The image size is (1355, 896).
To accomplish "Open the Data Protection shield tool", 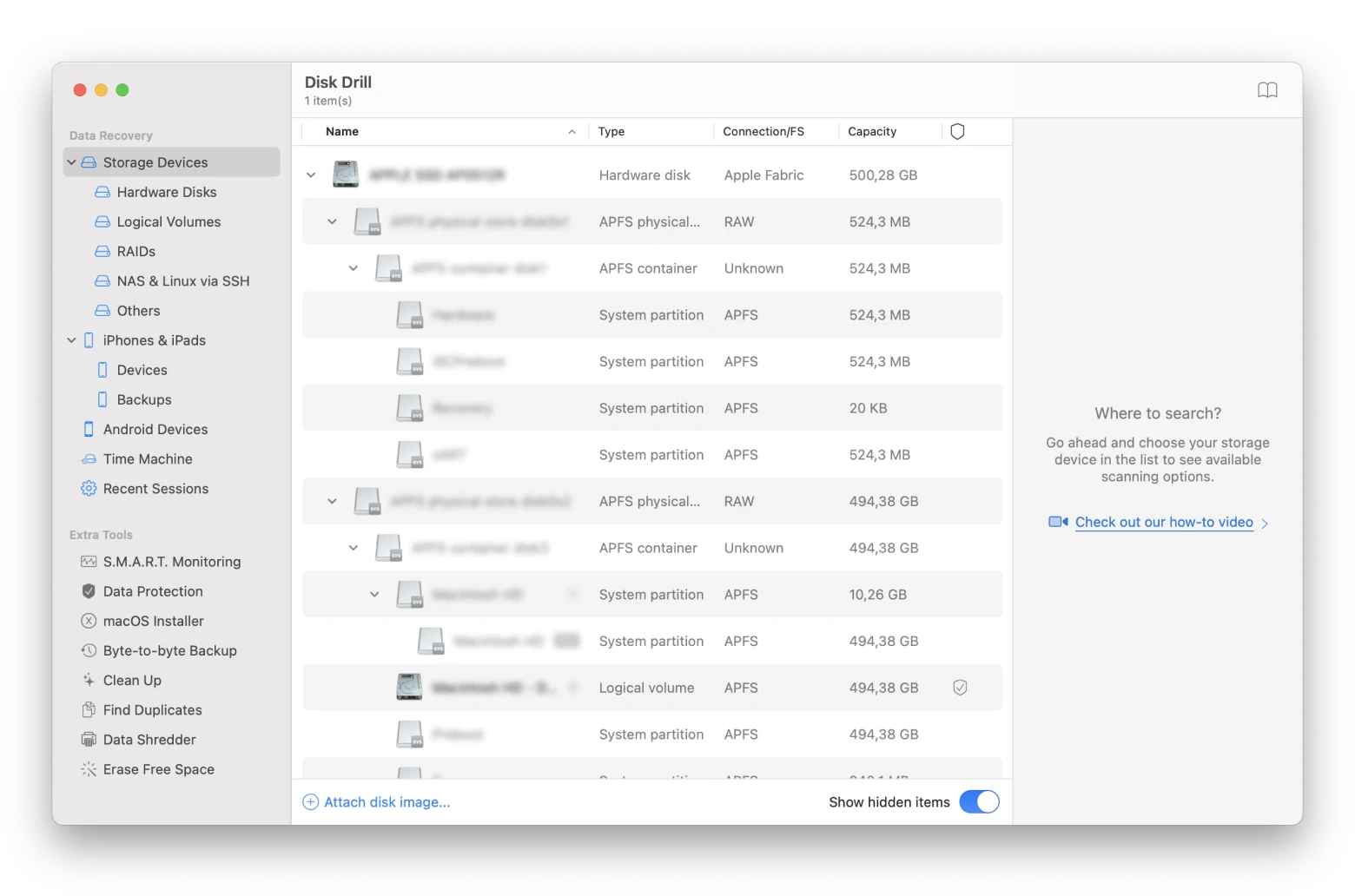I will (x=89, y=591).
